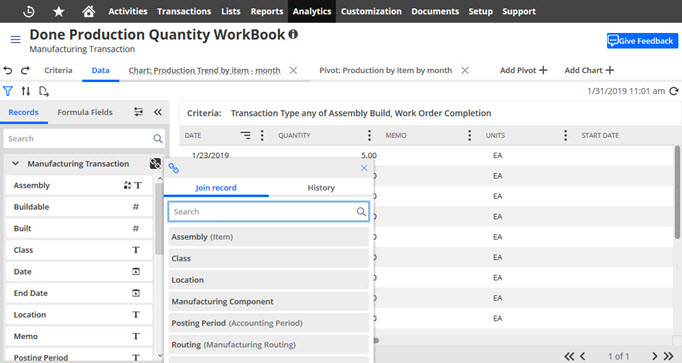Open the Recent Records clock icon
Image resolution: width=682 pixels, height=363 pixels.
point(29,11)
